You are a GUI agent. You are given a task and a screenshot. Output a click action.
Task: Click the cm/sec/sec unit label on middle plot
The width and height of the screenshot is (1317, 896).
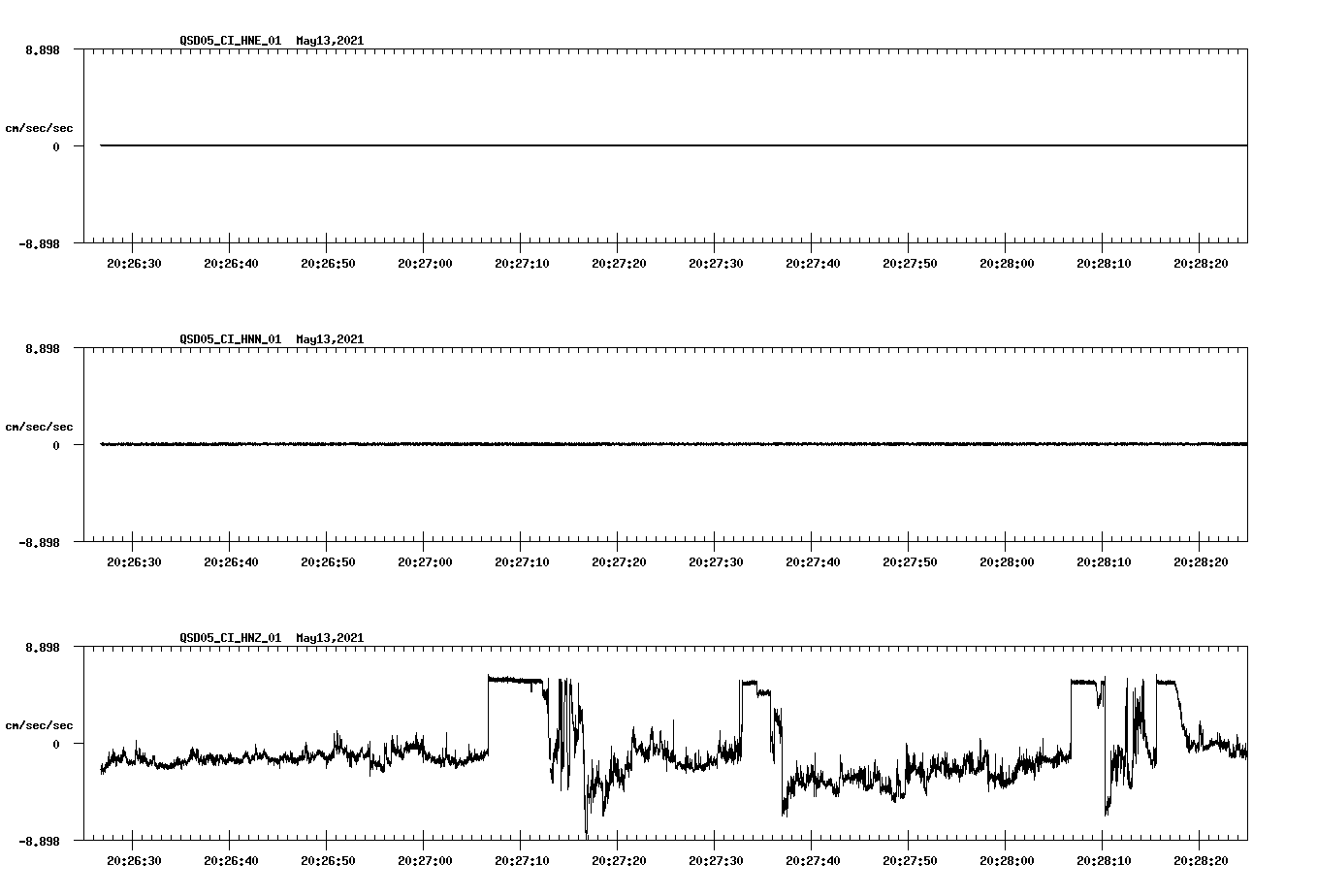point(39,426)
